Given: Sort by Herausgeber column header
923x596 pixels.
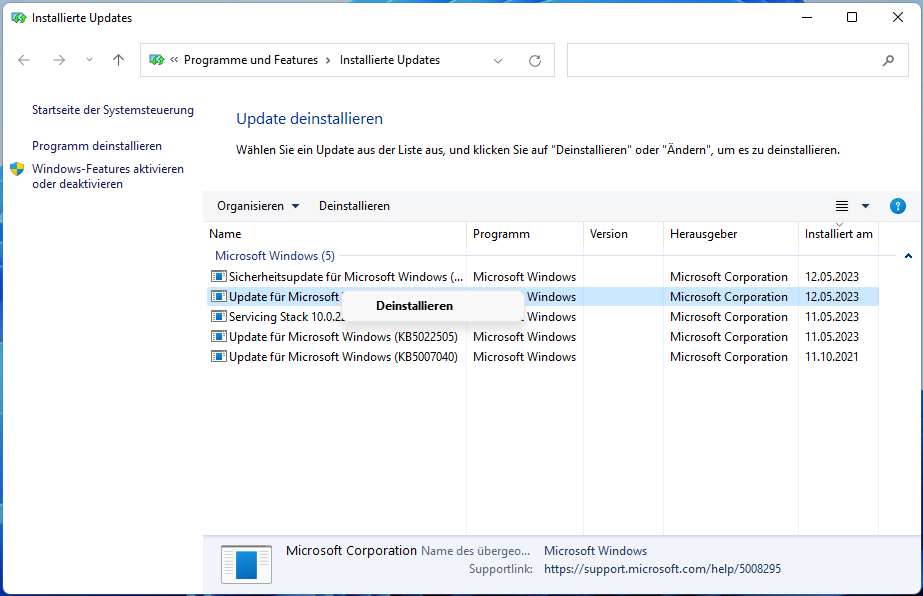Looking at the screenshot, I should pos(731,234).
